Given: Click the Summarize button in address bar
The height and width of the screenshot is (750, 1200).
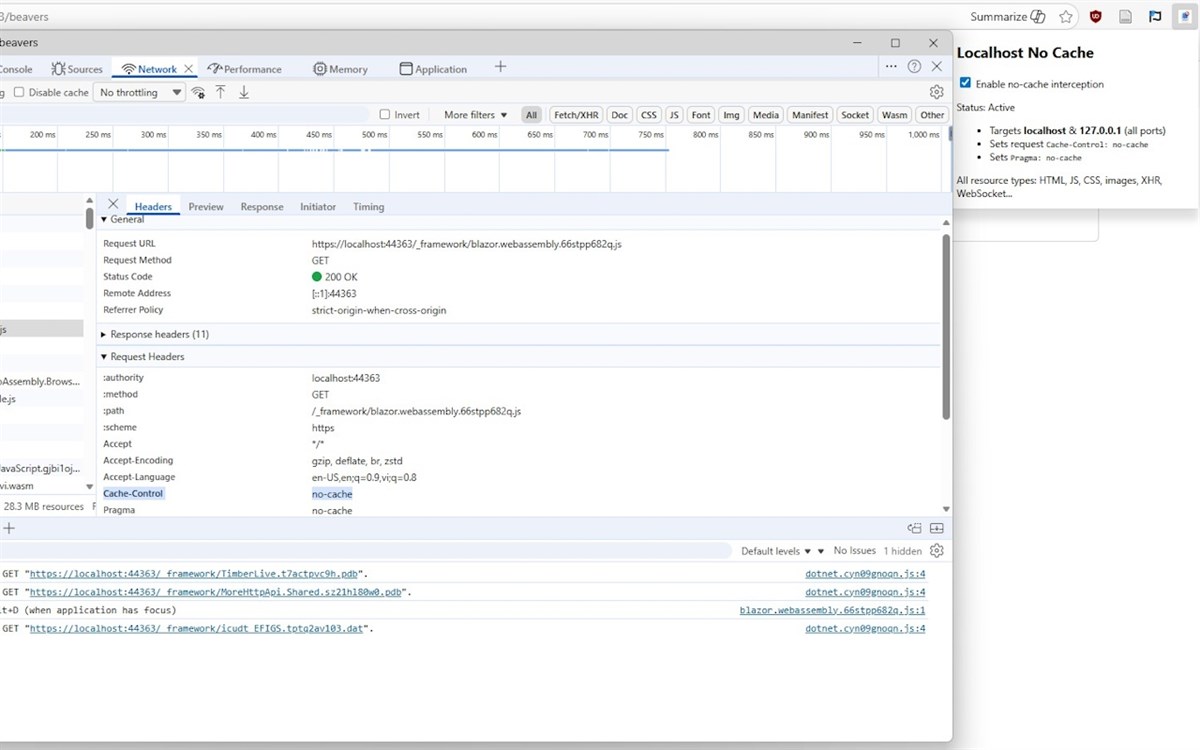Looking at the screenshot, I should pos(1008,16).
